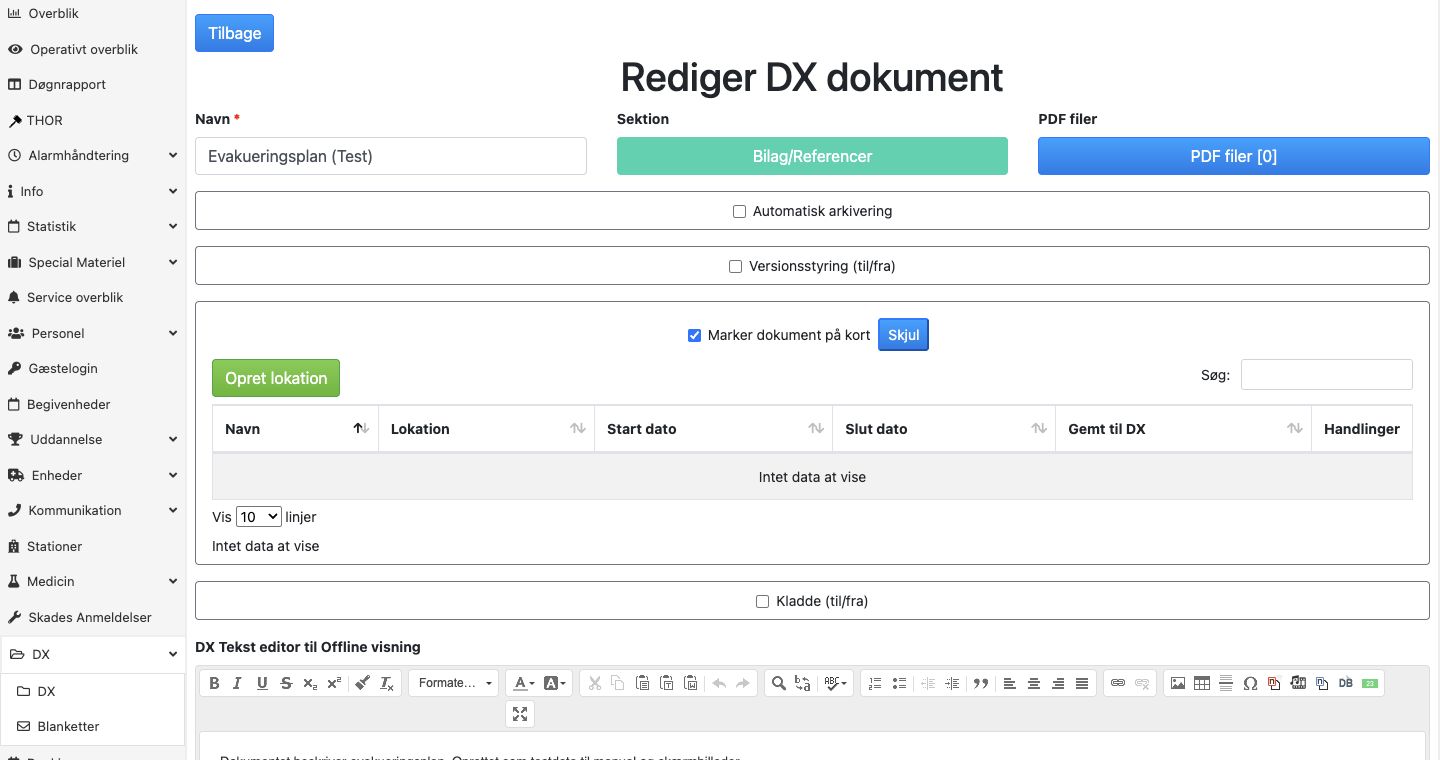
Task: Justify the editor text
Action: click(1082, 683)
